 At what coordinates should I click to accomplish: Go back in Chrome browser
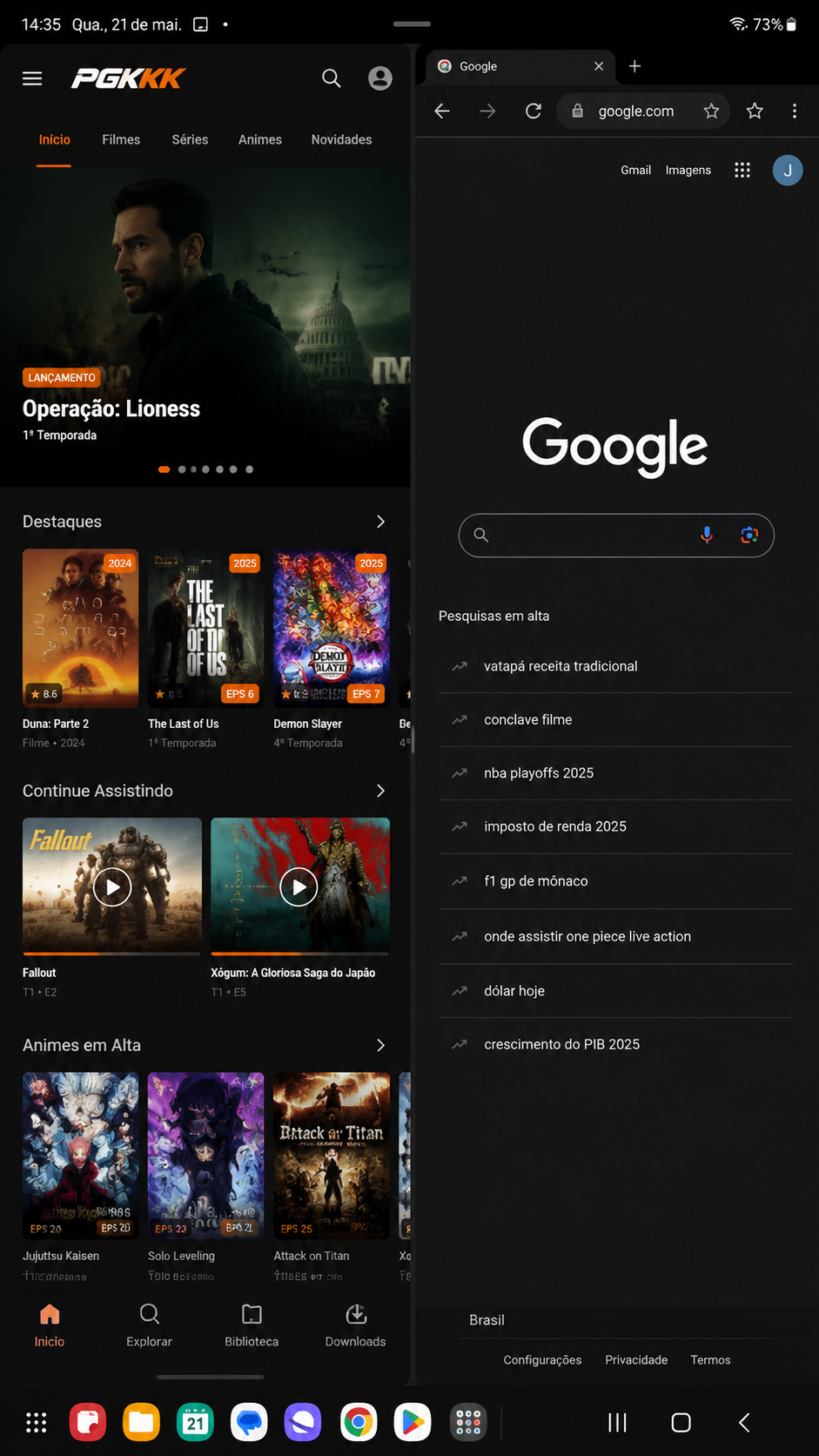coord(442,111)
